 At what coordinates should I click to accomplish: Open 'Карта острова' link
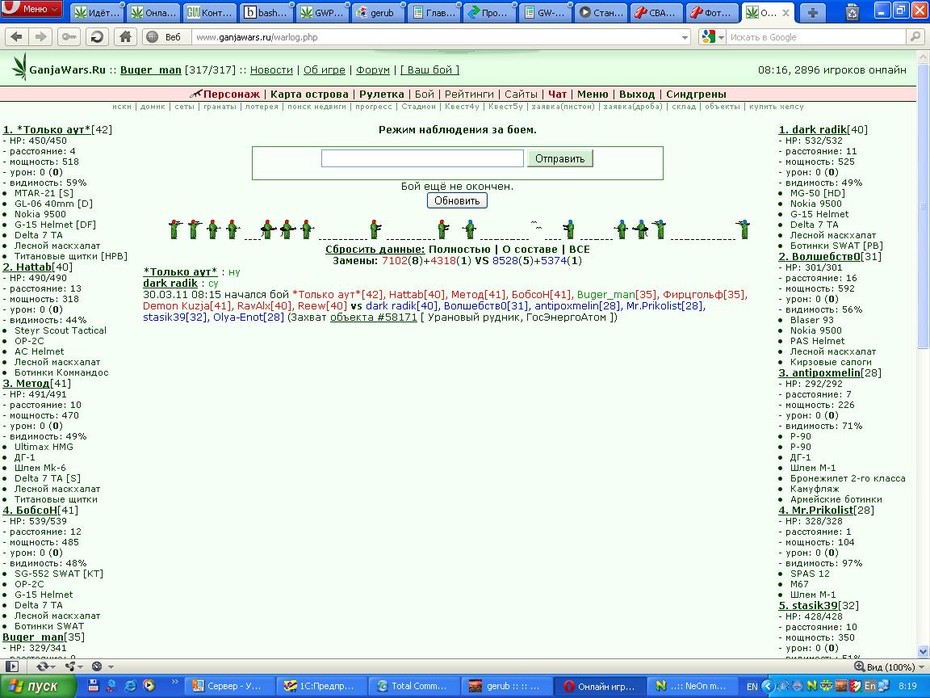click(x=309, y=94)
